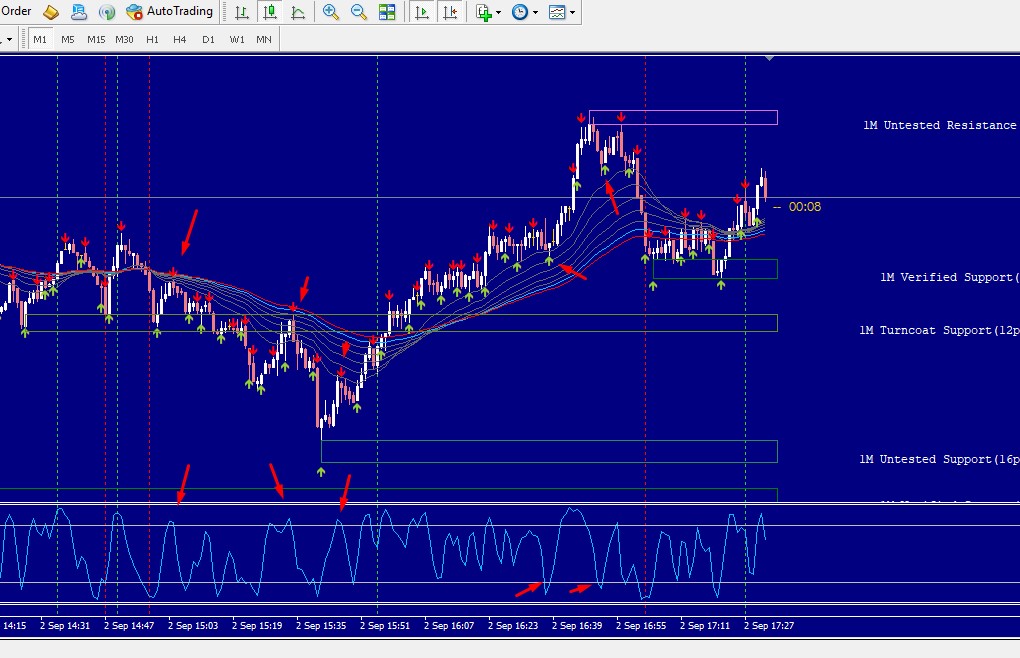Switch chart to line chart
Viewport: 1020px width, 658px height.
point(298,12)
